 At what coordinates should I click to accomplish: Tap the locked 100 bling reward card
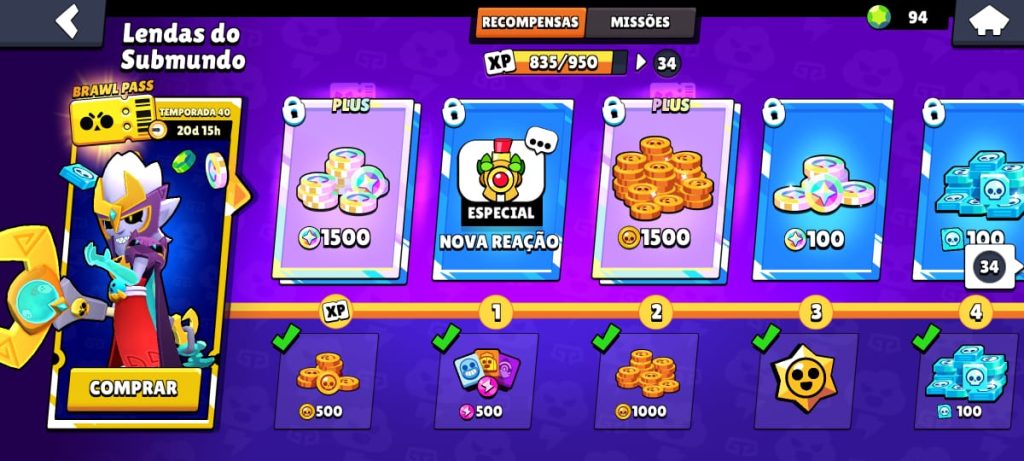point(823,191)
